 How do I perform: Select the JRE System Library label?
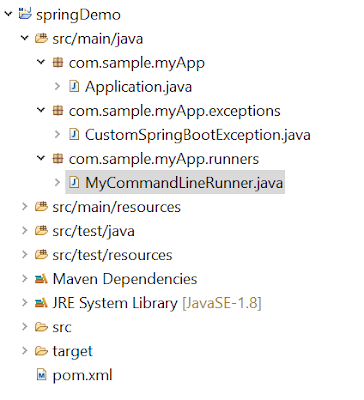pos(115,303)
